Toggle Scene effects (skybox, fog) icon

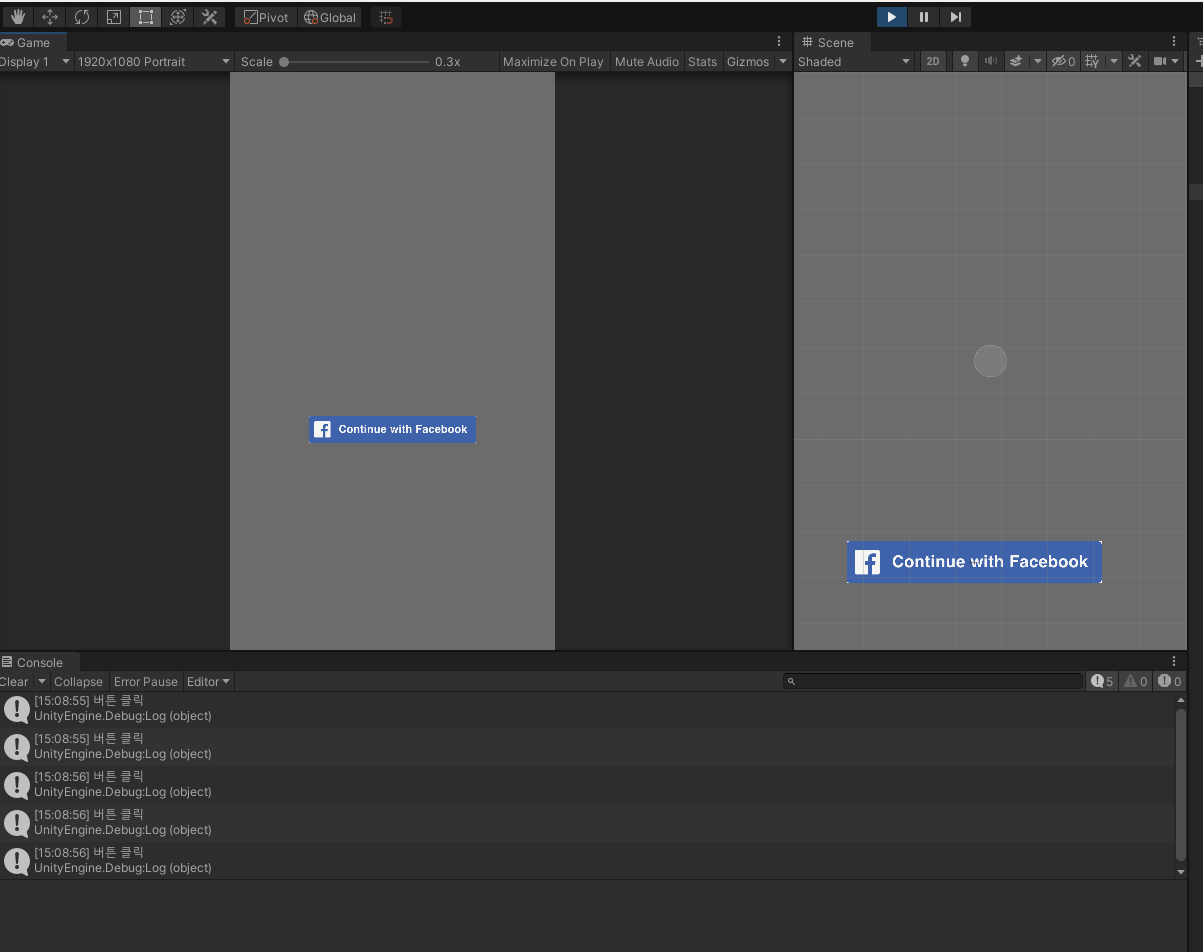click(1016, 61)
